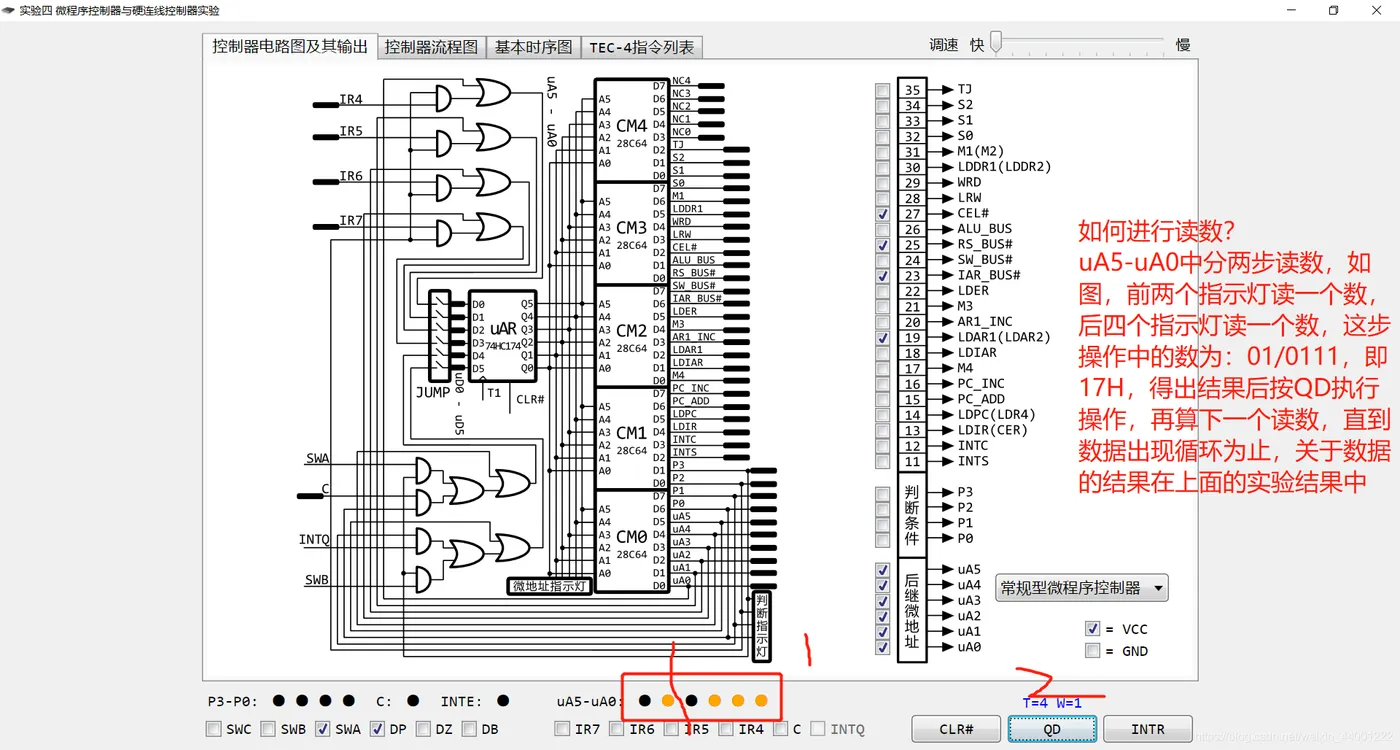Click the GND legend checkbox

(1093, 651)
